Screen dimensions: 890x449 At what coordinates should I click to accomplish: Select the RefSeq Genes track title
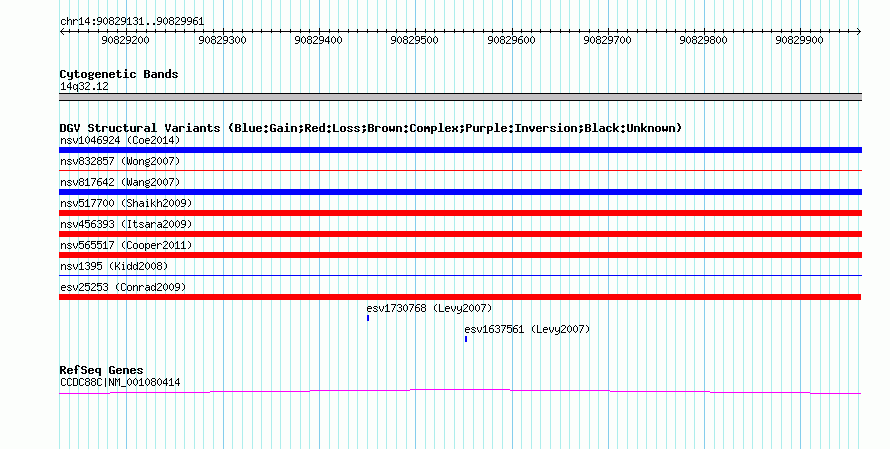click(101, 370)
